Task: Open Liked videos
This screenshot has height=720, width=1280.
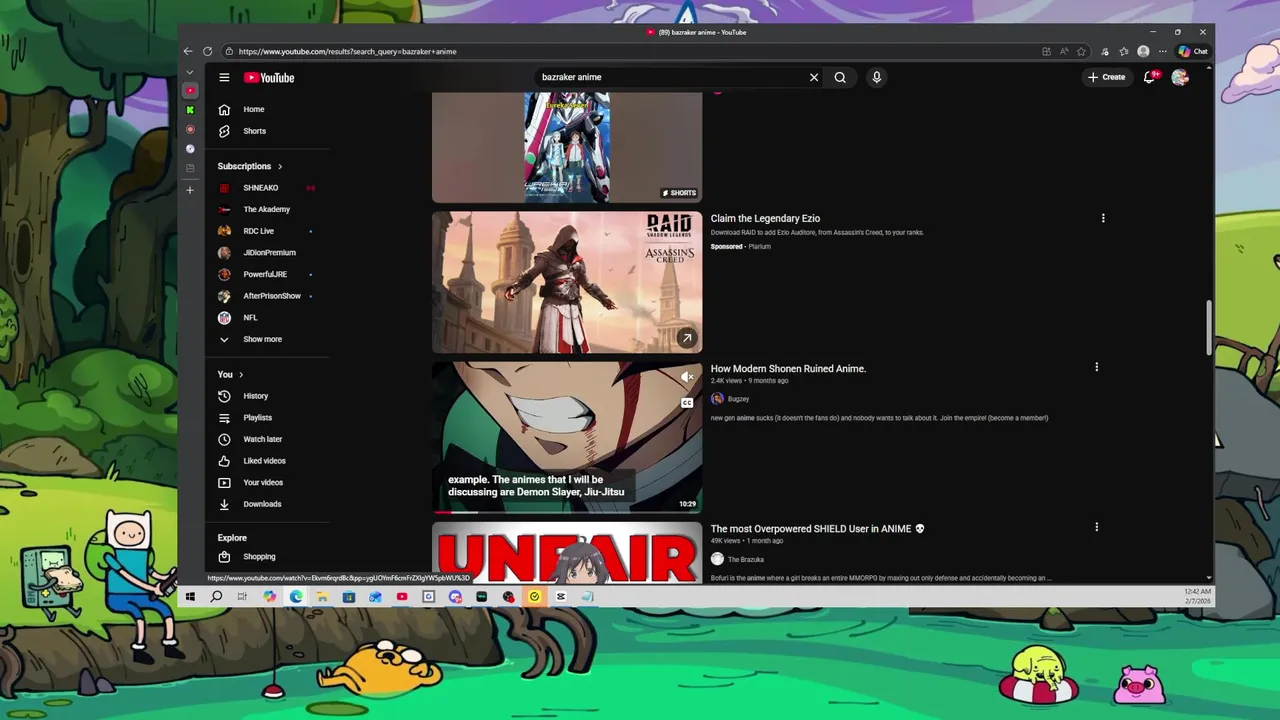Action: tap(268, 461)
